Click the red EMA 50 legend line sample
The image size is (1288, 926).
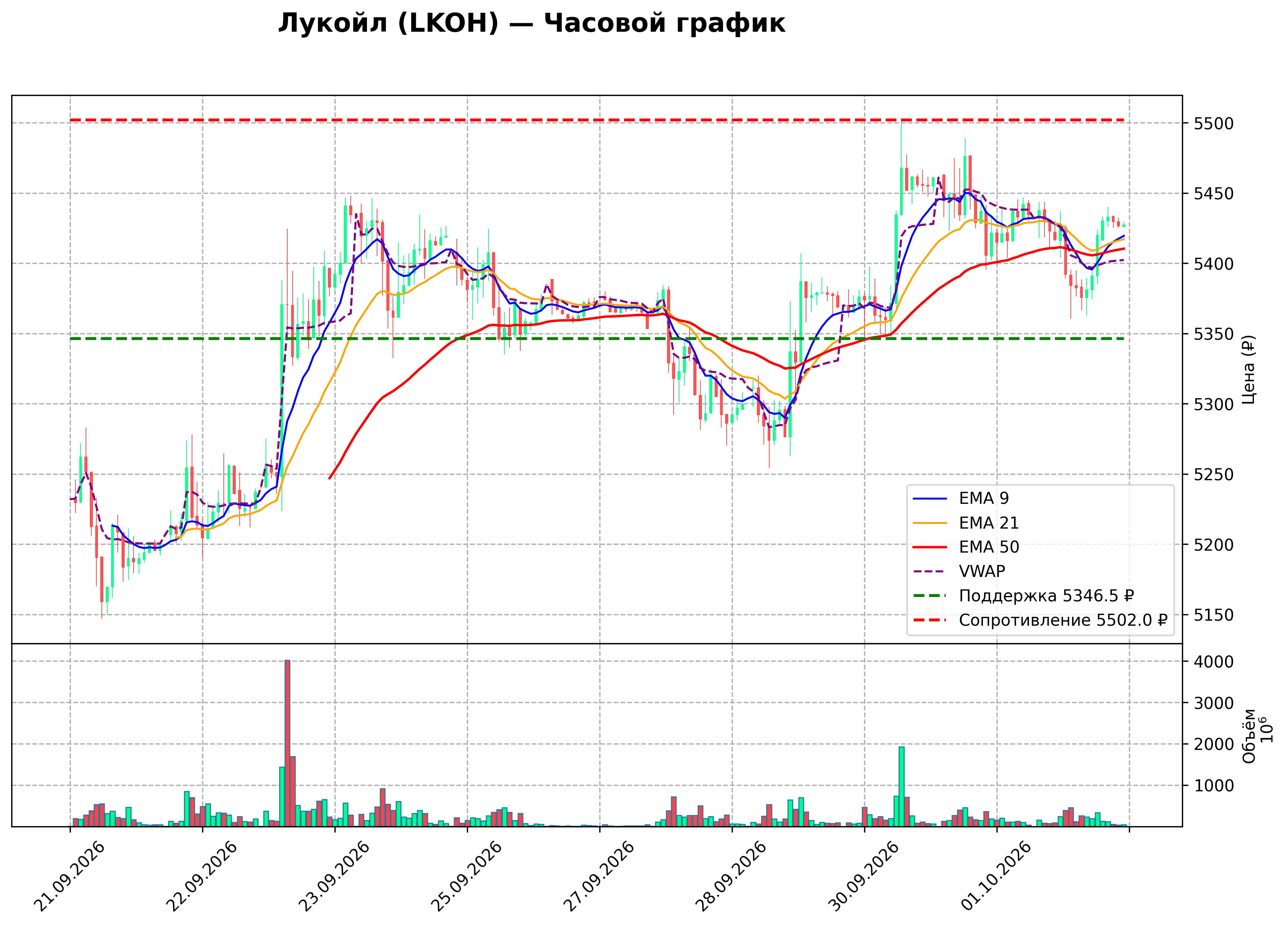pyautogui.click(x=930, y=548)
